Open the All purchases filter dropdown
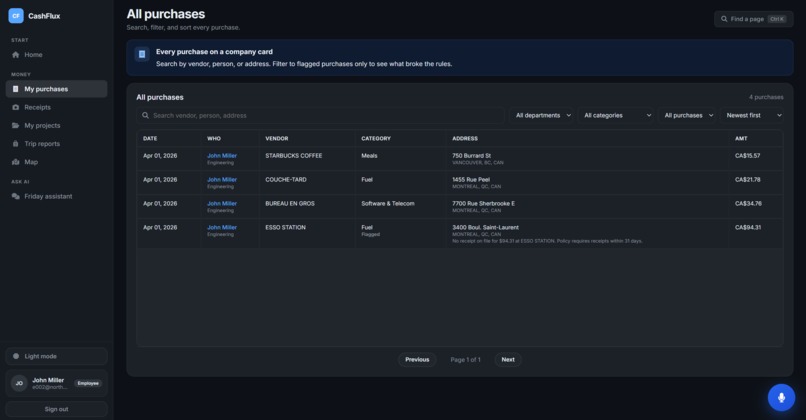The image size is (806, 420). (x=688, y=116)
